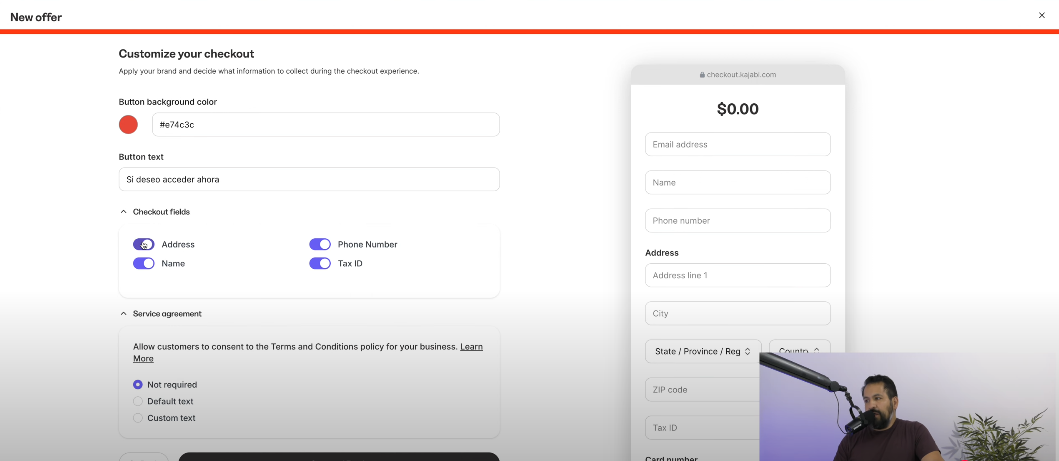Choose the Default text option

click(138, 401)
